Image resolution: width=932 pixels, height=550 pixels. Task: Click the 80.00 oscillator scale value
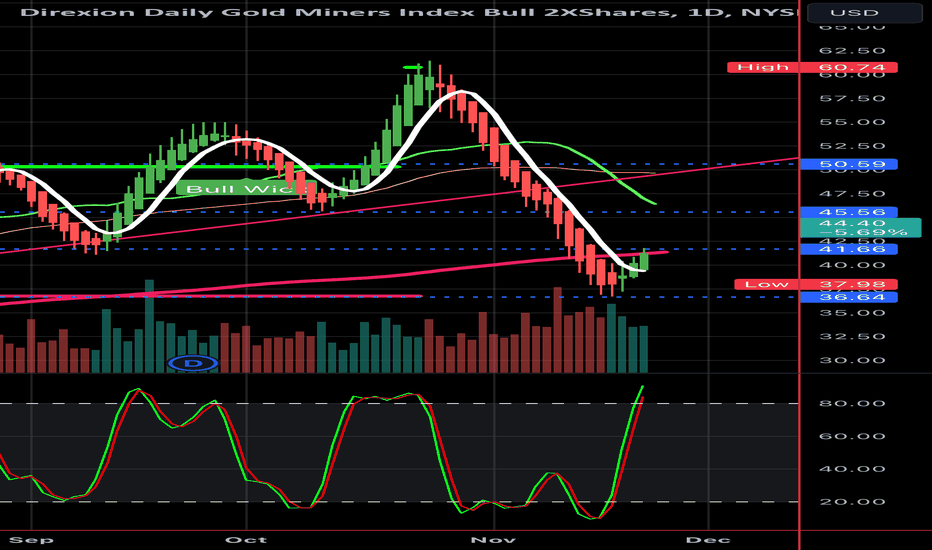coord(852,404)
